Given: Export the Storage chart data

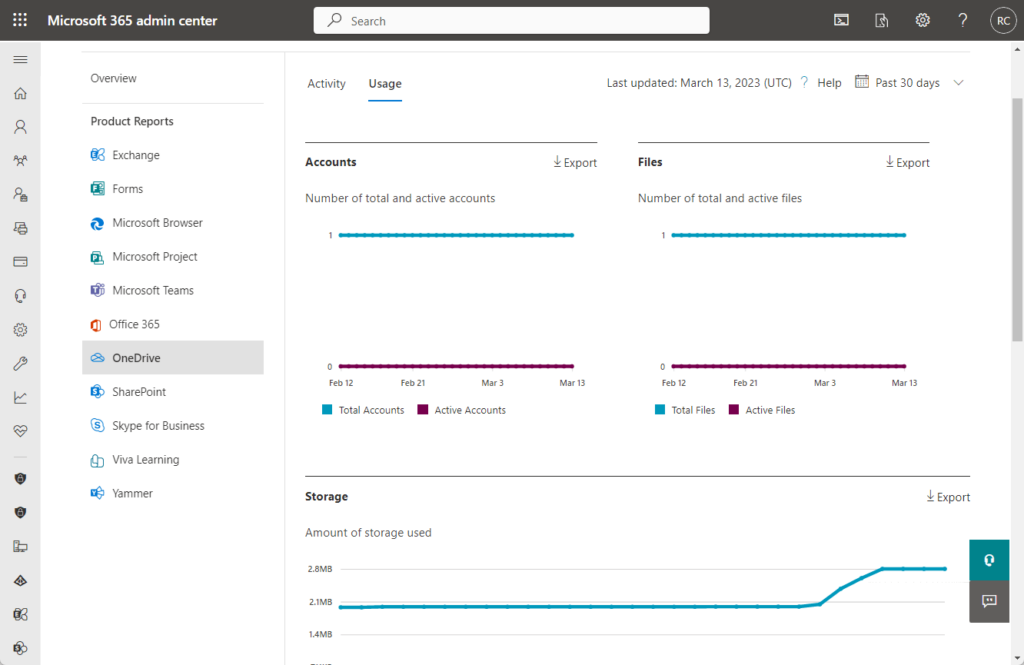Looking at the screenshot, I should tap(948, 496).
